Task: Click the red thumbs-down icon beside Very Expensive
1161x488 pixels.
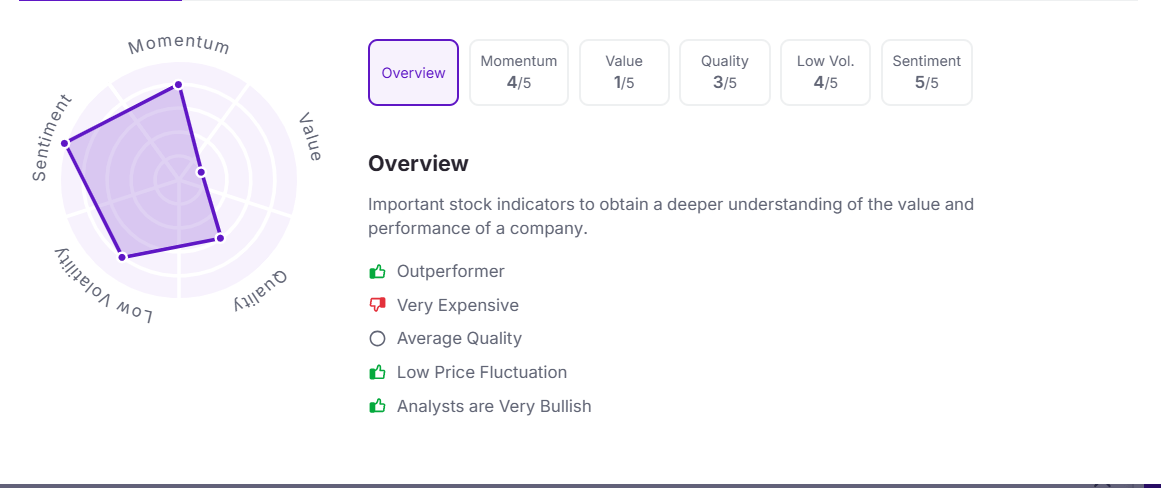Action: [x=377, y=305]
